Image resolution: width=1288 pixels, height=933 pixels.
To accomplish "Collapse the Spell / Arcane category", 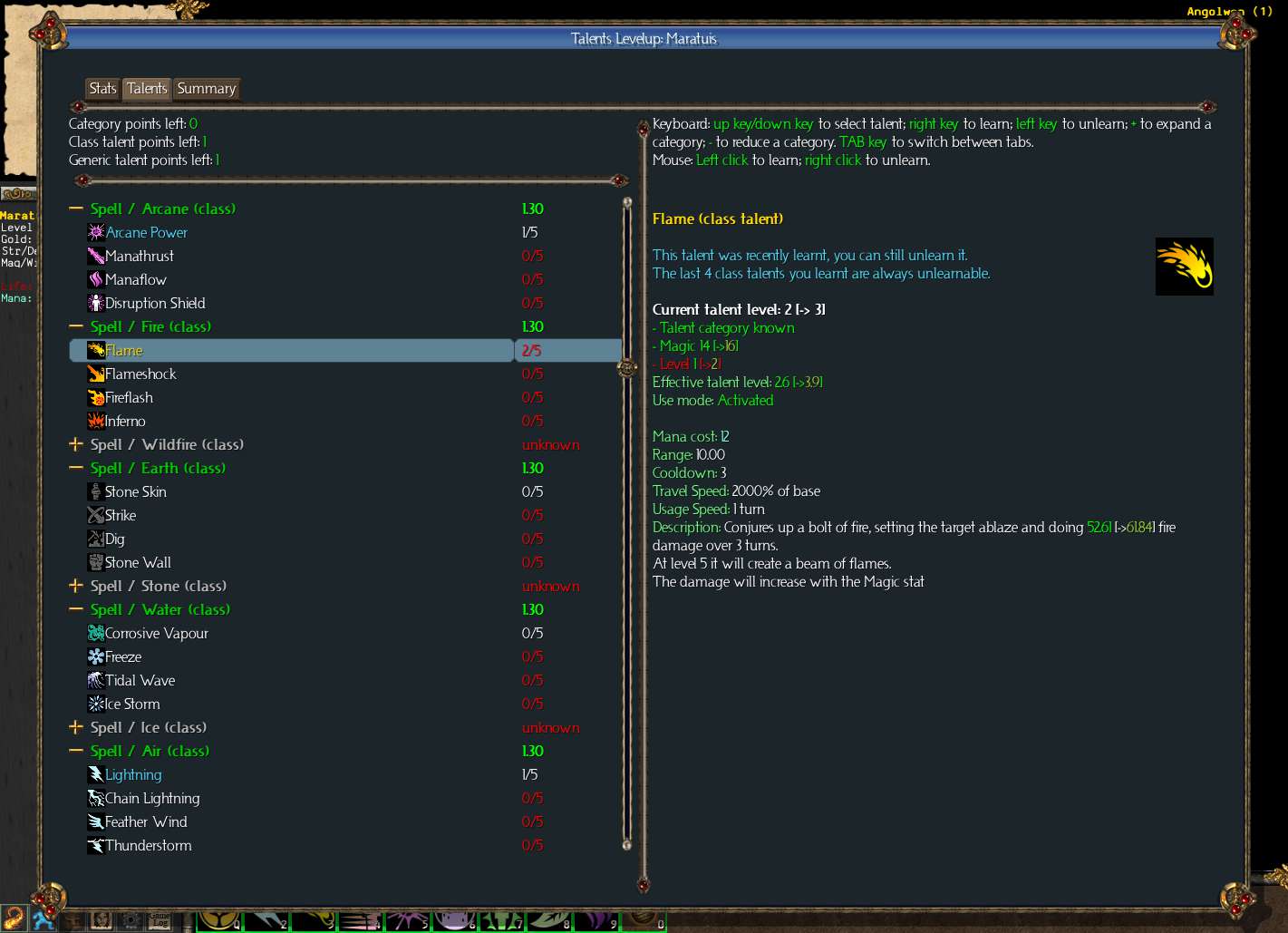I will click(x=76, y=209).
